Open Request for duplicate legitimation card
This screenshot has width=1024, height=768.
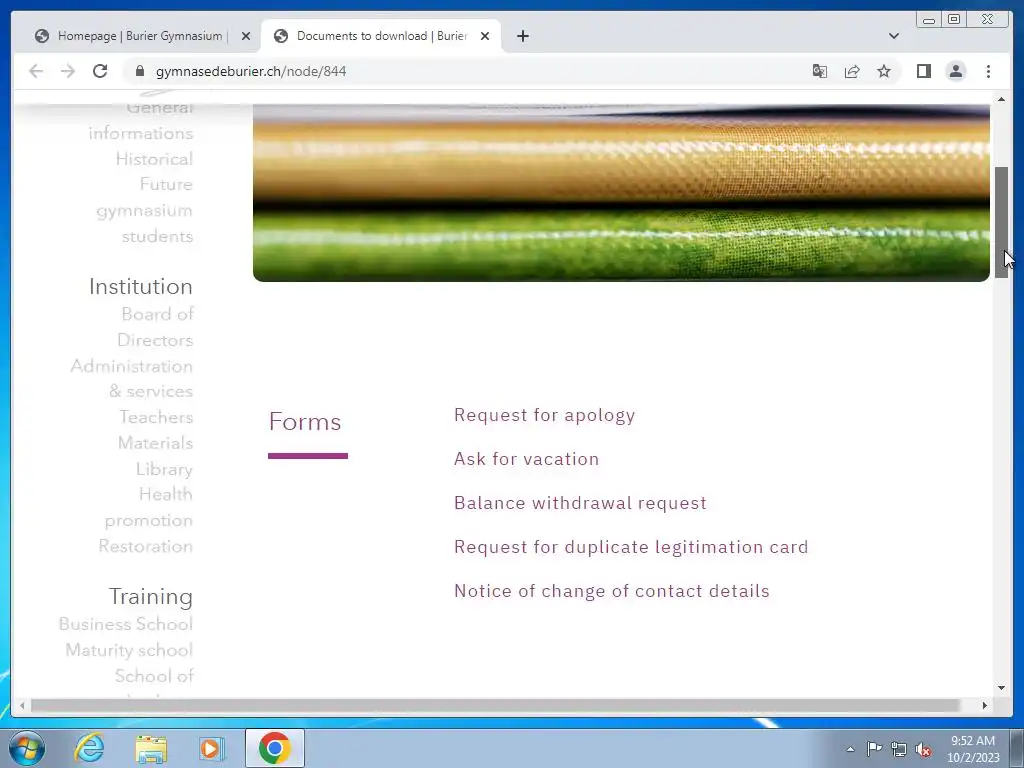[x=631, y=547]
